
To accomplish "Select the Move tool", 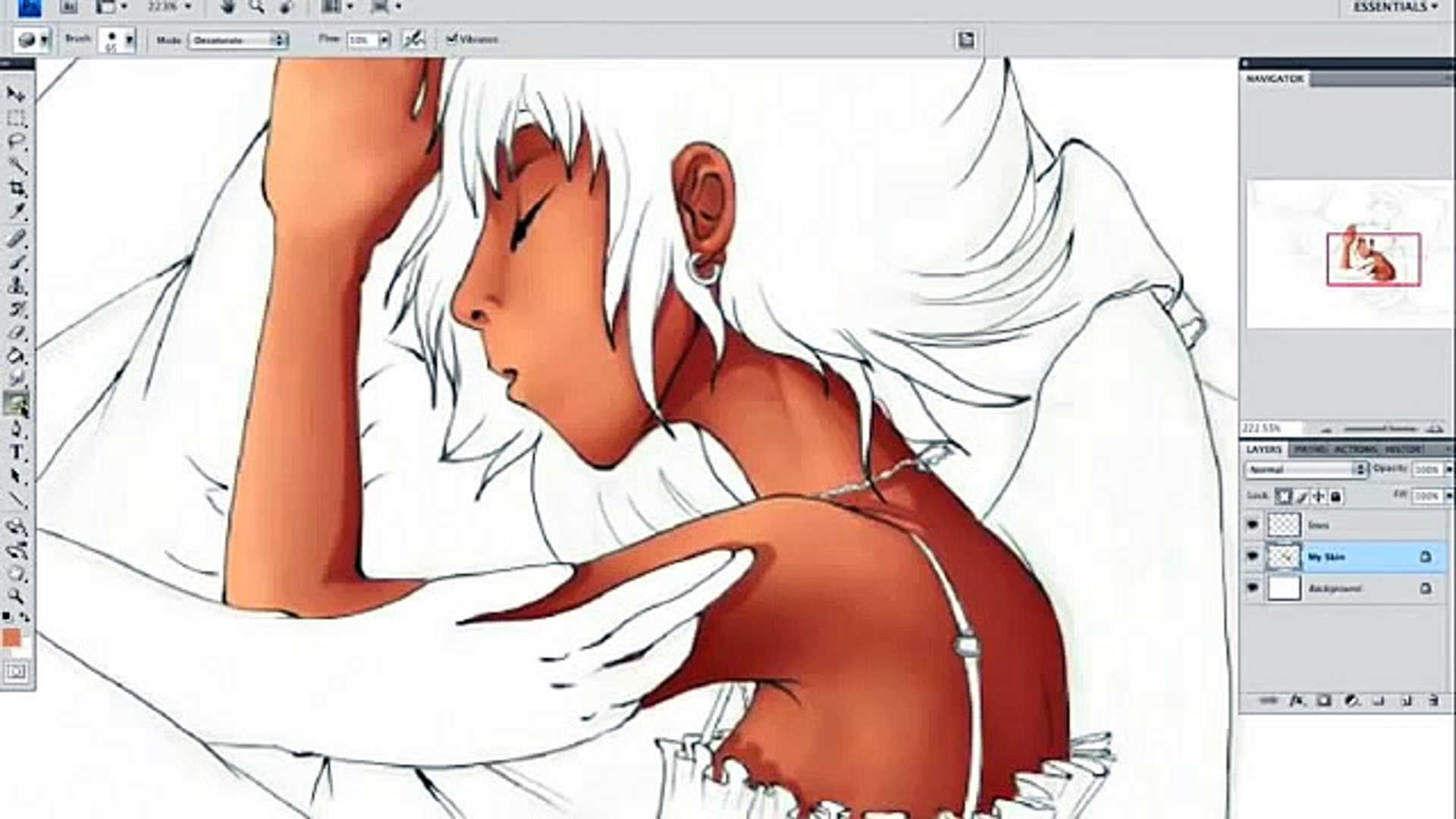I will point(15,94).
